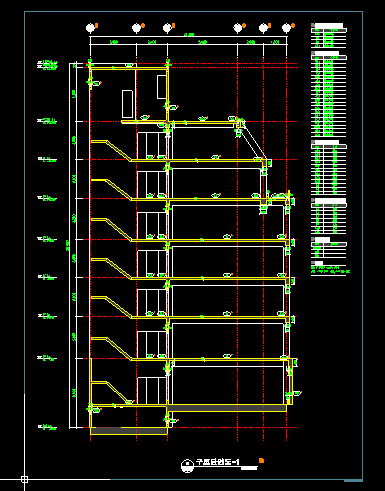The image size is (385, 491).
Task: Select the longest green schedule table
Action: click(x=329, y=96)
